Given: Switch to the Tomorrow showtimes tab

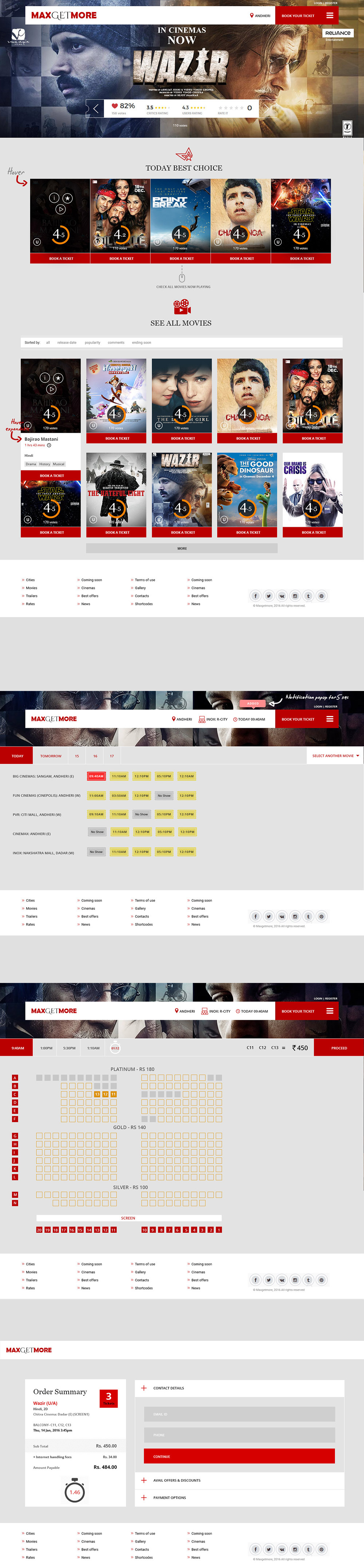Looking at the screenshot, I should [x=51, y=756].
